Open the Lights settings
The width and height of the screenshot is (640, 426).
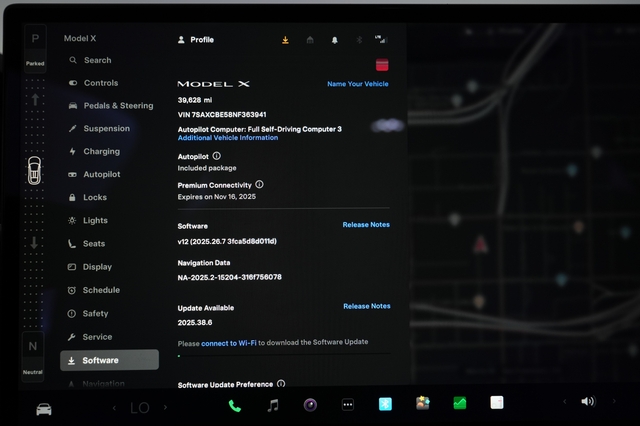tap(88, 220)
